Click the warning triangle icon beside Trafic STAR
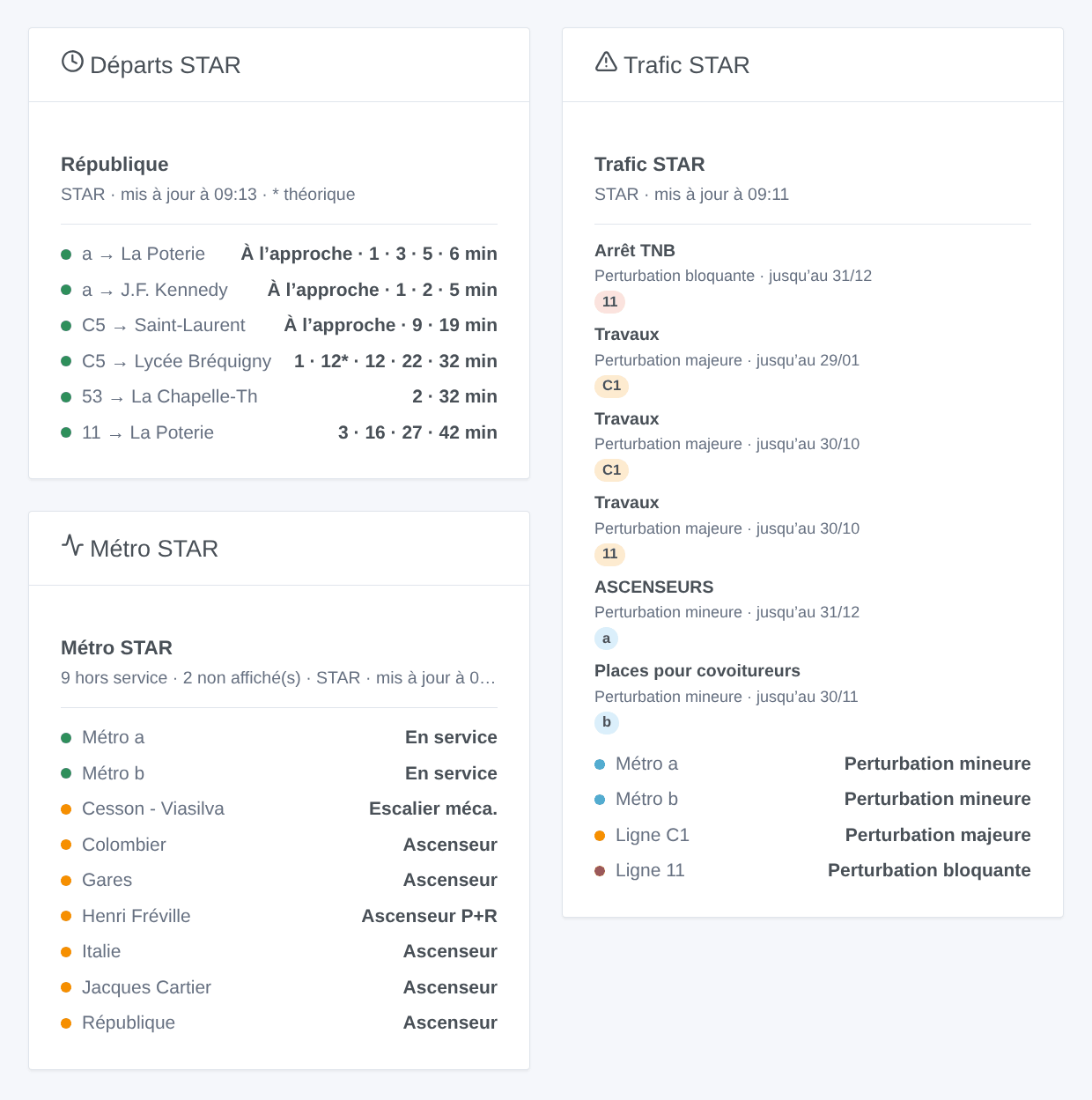Screen dimensions: 1092x1100 (x=606, y=62)
